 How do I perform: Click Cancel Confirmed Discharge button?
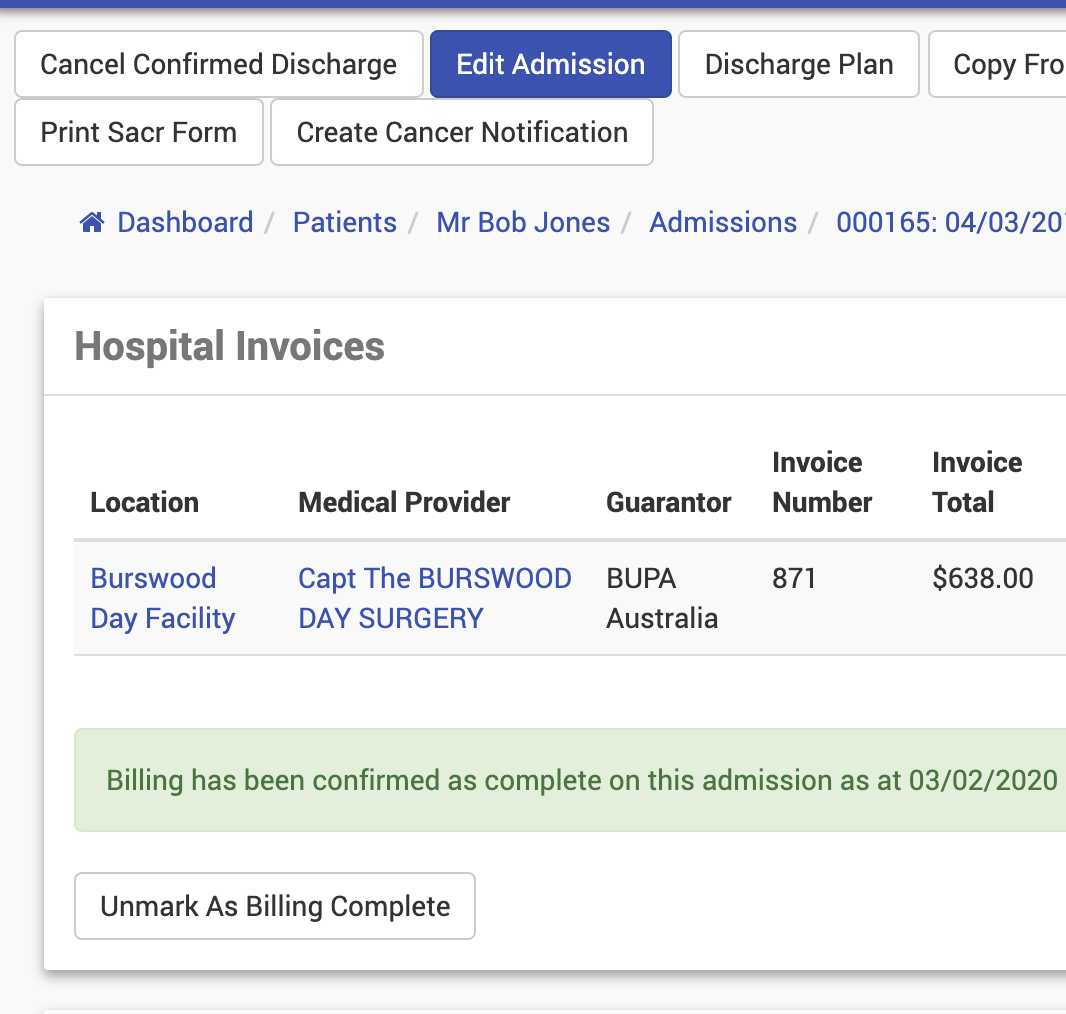point(218,64)
